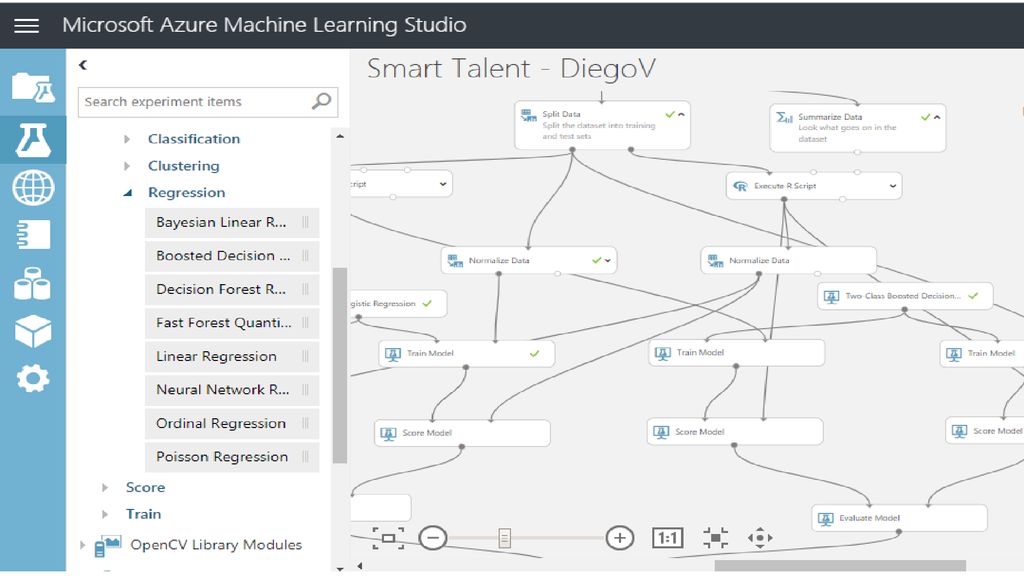Screen dimensions: 1024x576
Task: Select the Split Data module on canvas
Action: click(602, 125)
